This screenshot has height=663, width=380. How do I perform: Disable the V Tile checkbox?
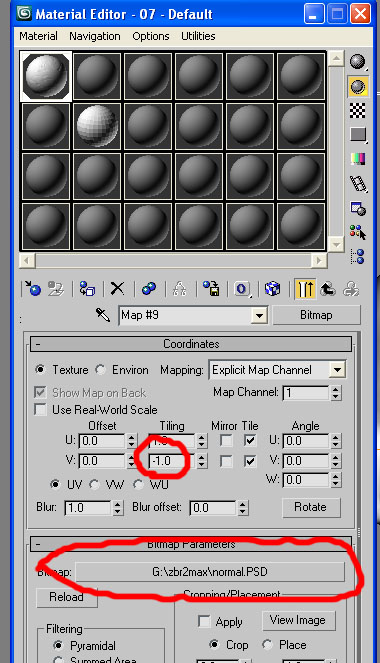250,460
